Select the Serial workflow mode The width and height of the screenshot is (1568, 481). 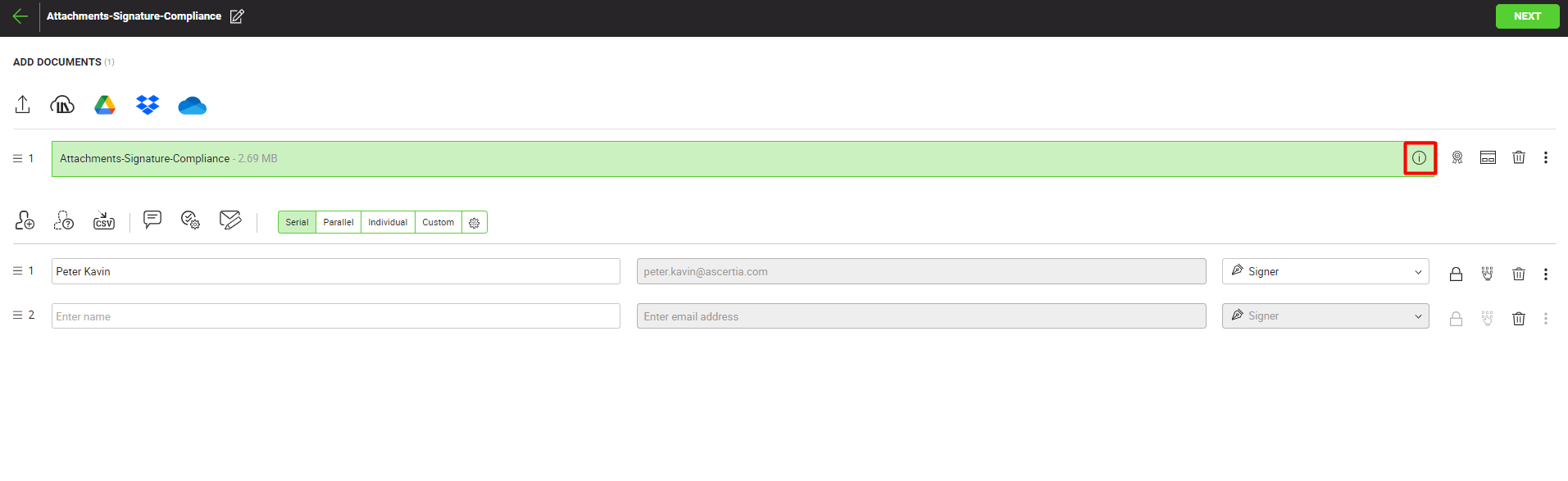click(x=297, y=222)
